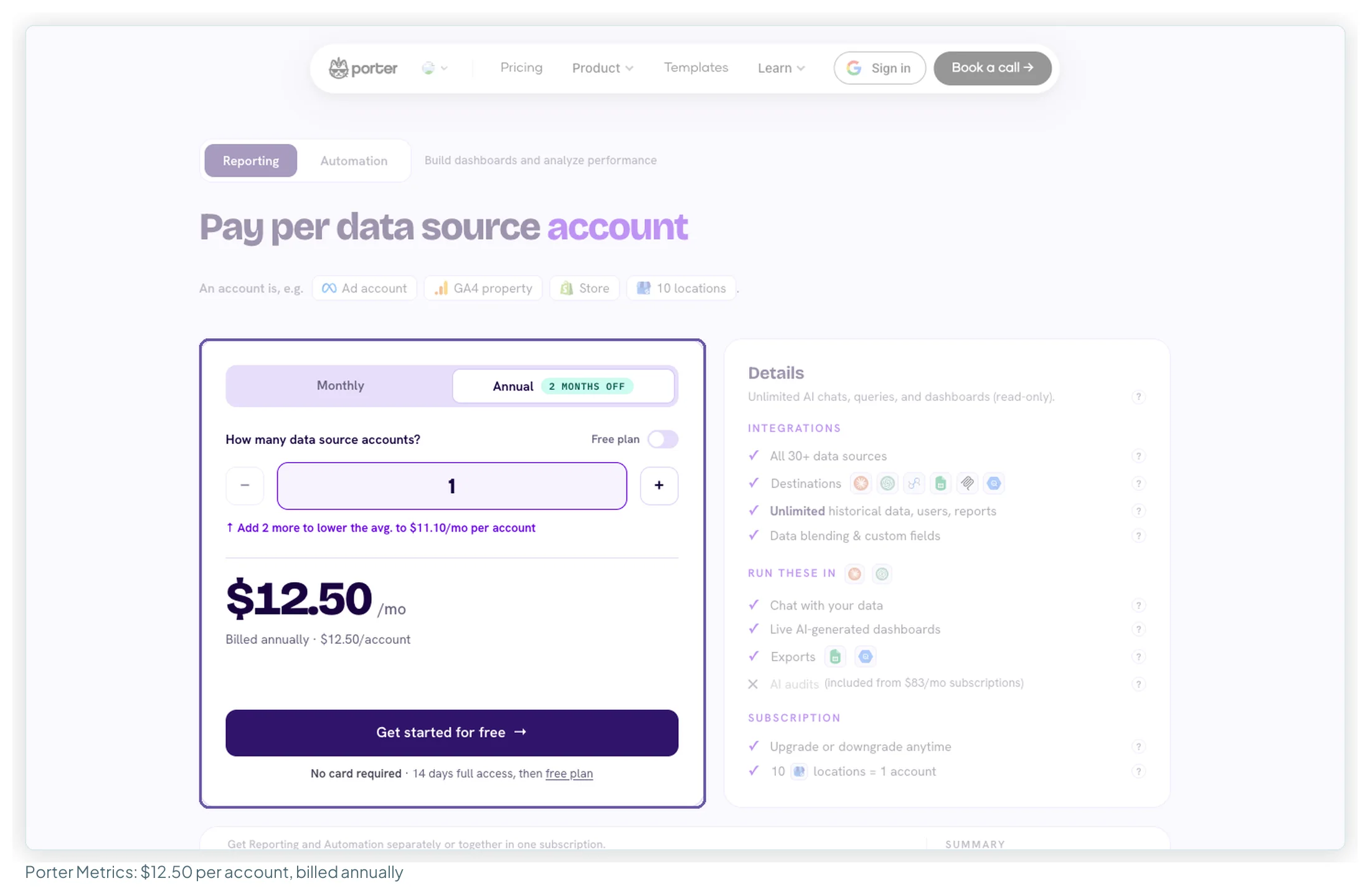The height and width of the screenshot is (896, 1370).
Task: Click the 10 locations chip
Action: click(681, 288)
